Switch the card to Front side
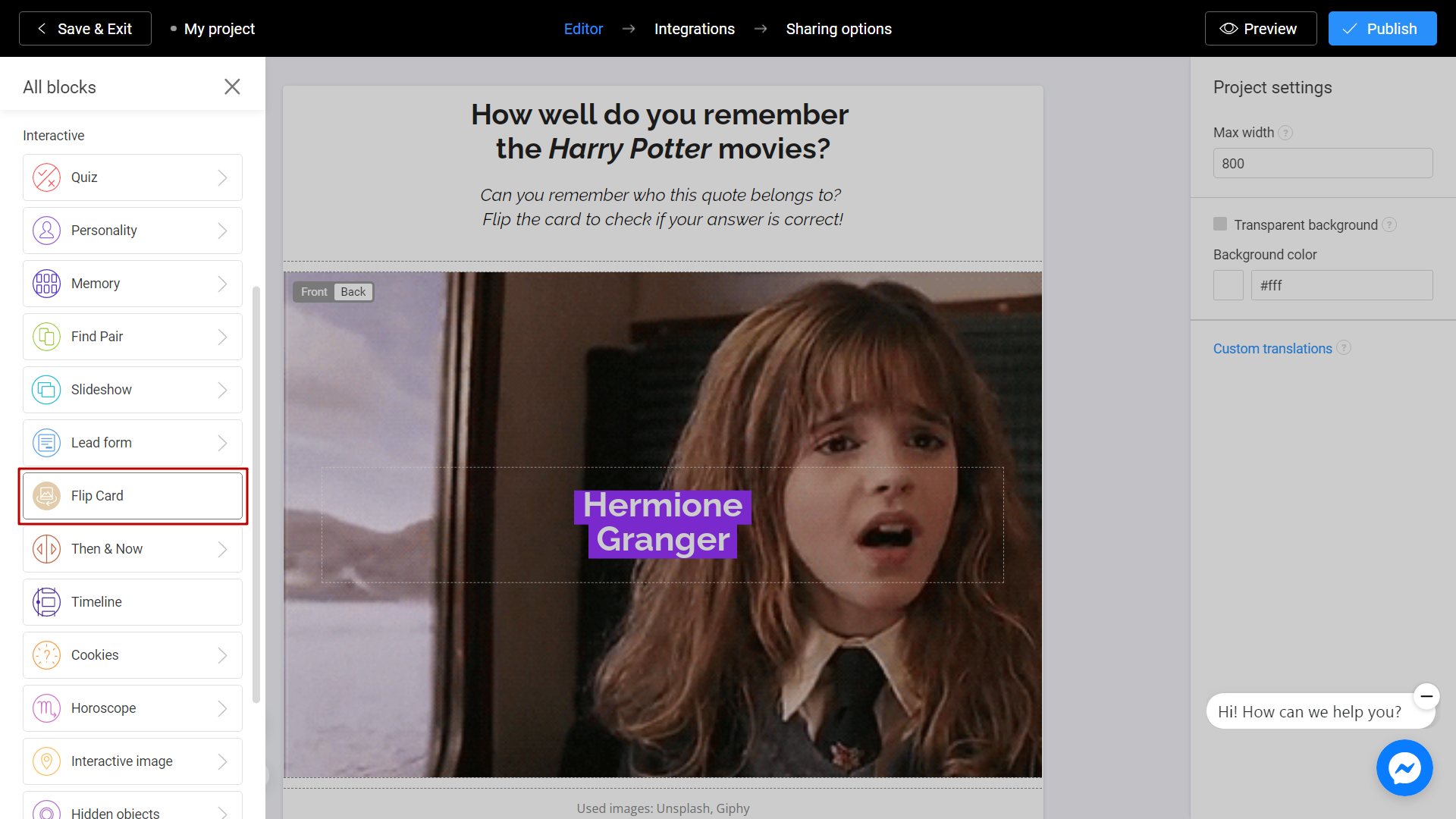This screenshot has height=819, width=1456. 314,292
